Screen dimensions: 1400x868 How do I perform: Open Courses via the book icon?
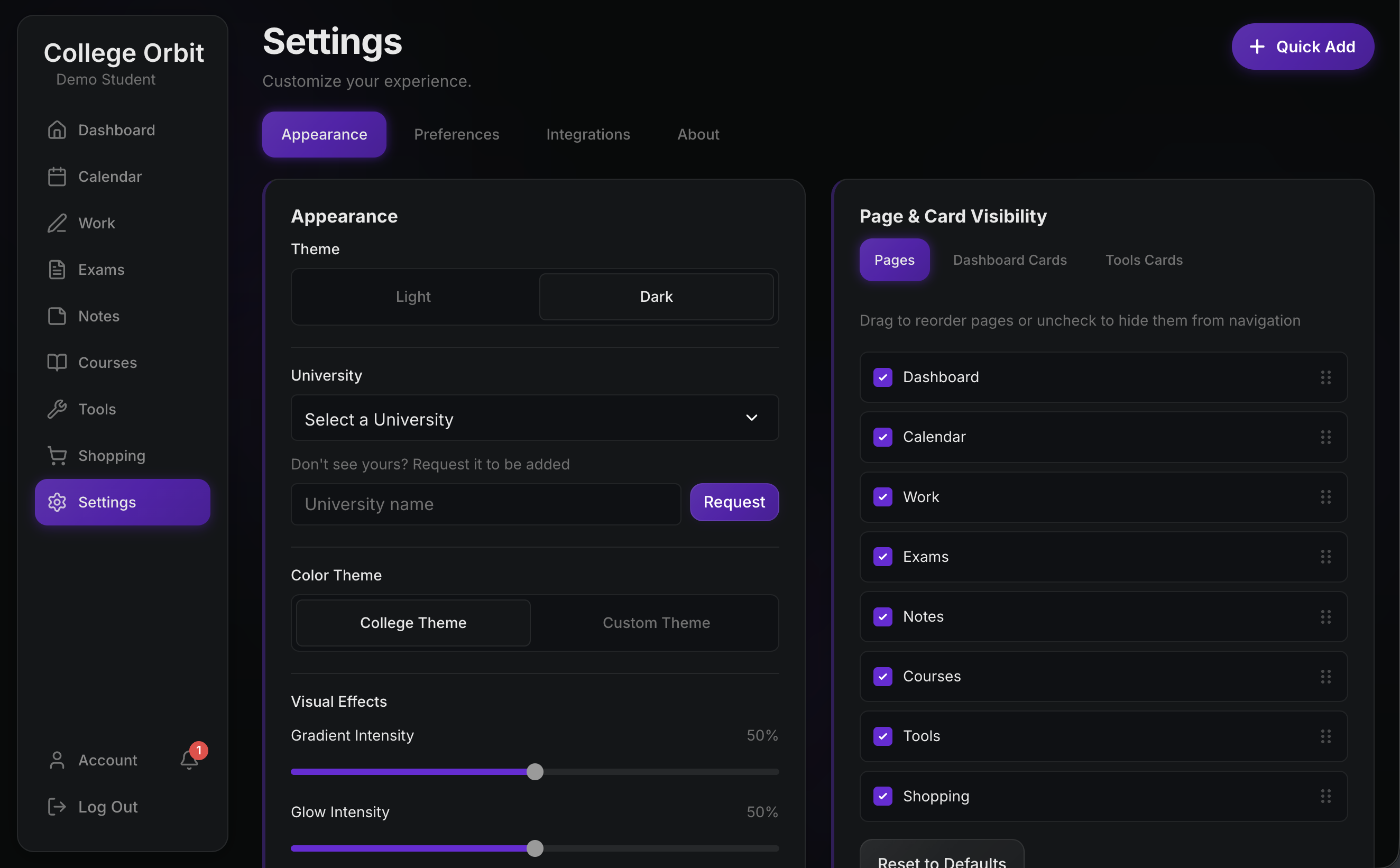pos(57,363)
